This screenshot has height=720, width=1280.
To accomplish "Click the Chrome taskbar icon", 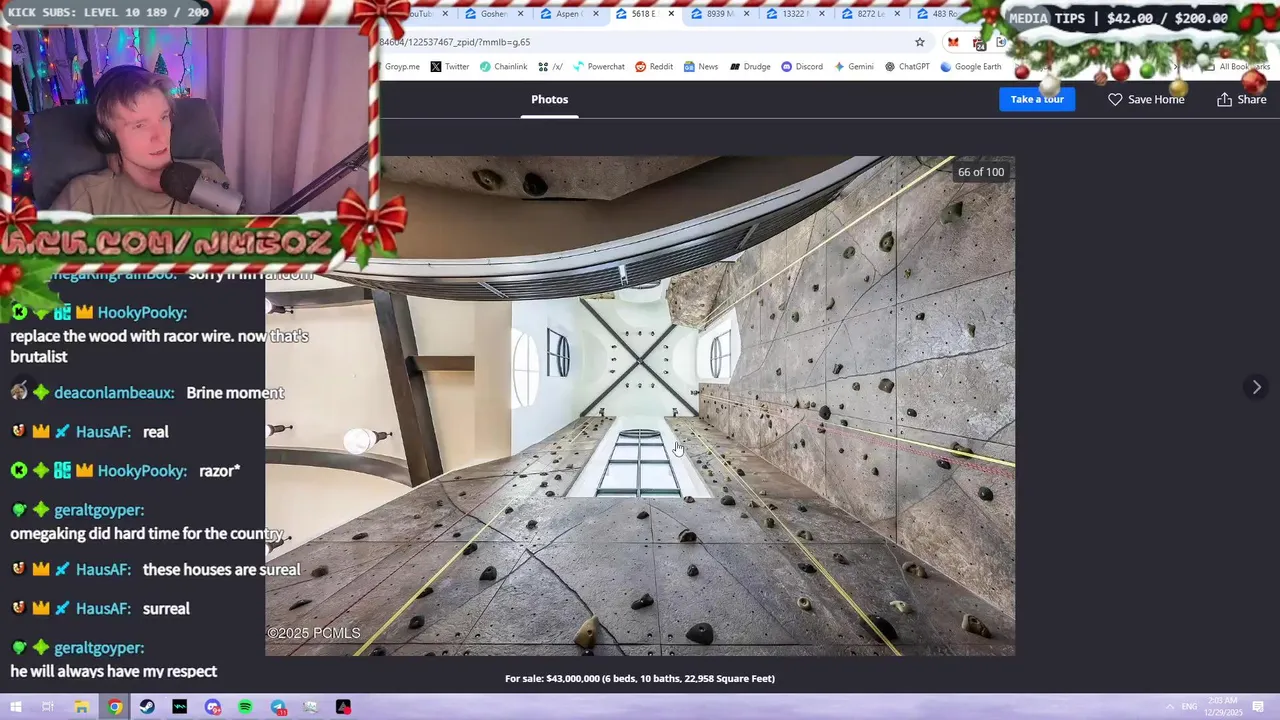I will [115, 707].
